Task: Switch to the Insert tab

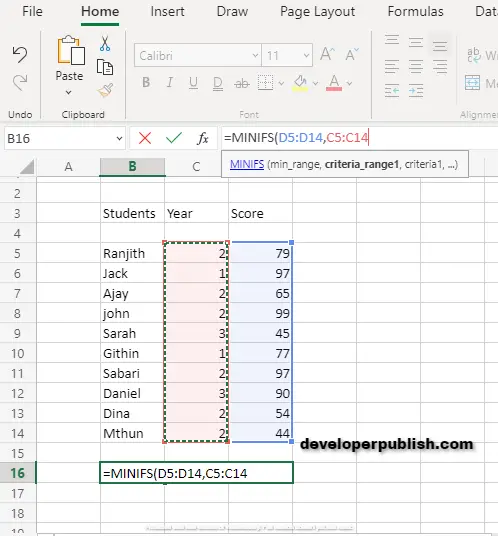Action: (x=167, y=12)
